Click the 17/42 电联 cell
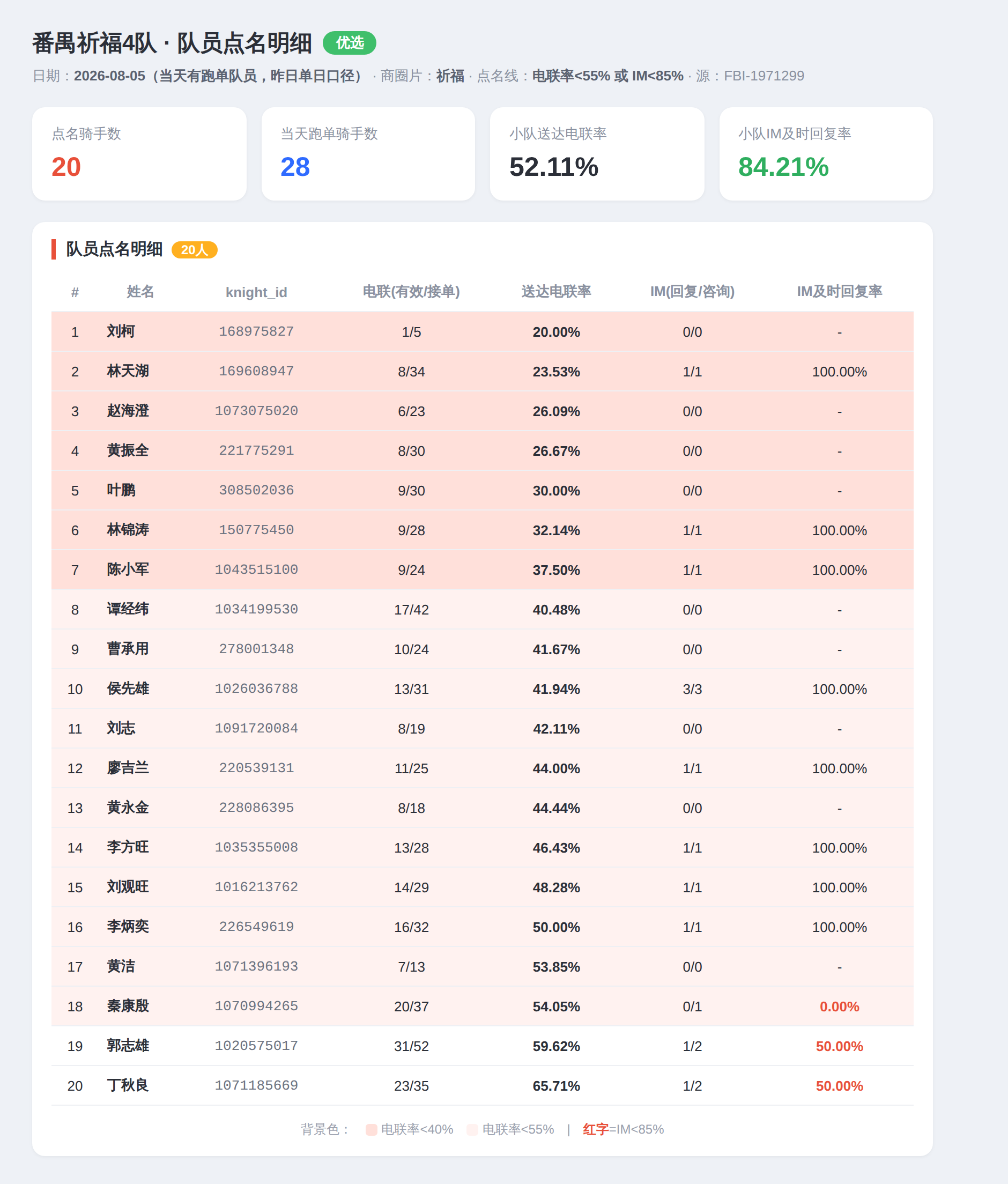This screenshot has width=1008, height=1184. tap(411, 610)
